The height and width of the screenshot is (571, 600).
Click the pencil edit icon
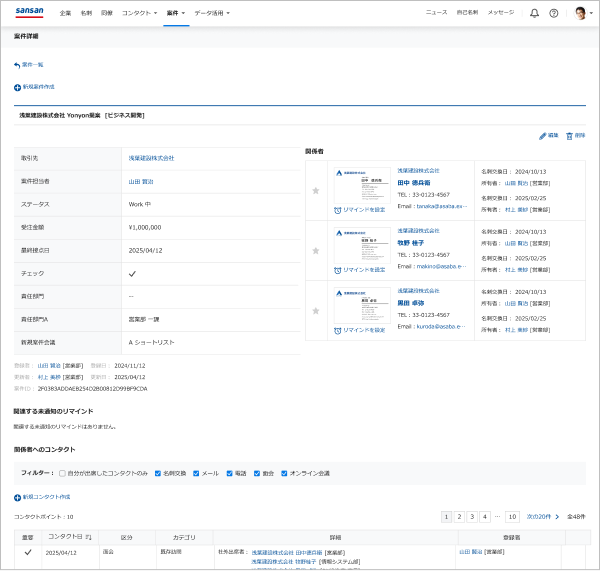pyautogui.click(x=542, y=136)
